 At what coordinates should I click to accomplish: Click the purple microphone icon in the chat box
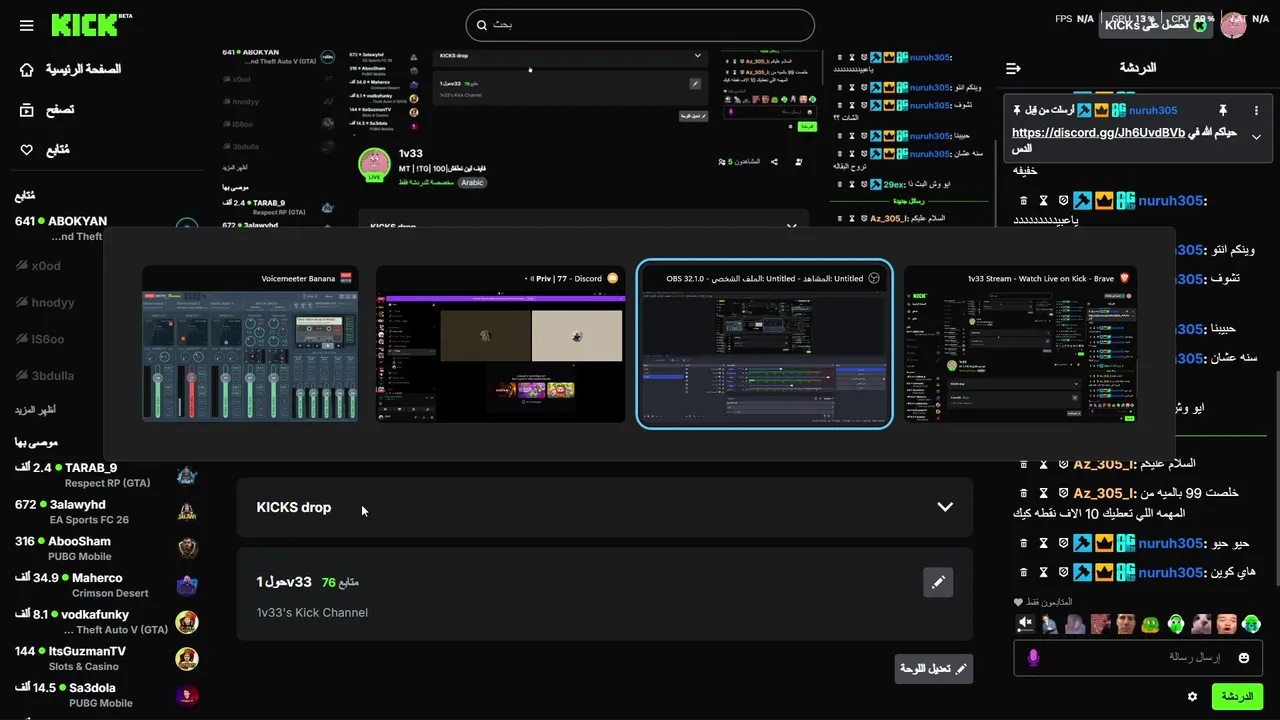coord(1033,657)
